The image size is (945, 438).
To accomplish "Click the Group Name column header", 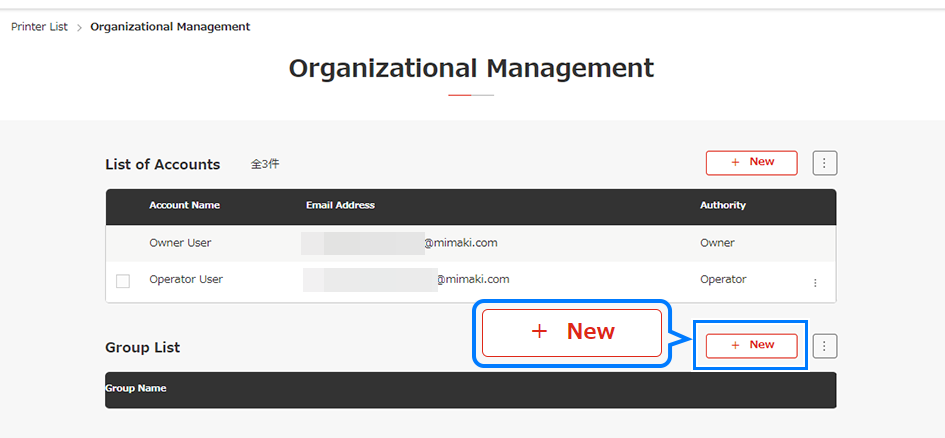I will pyautogui.click(x=136, y=388).
